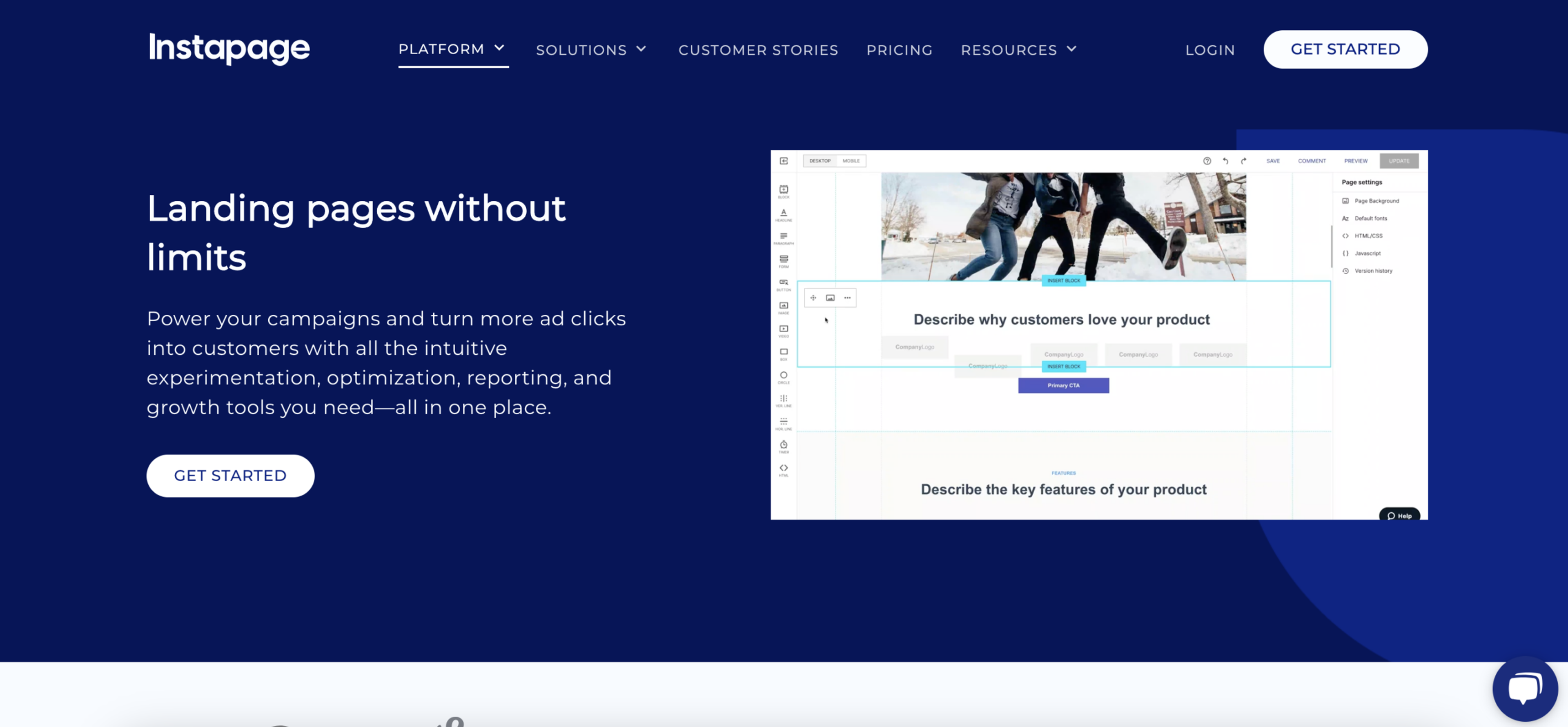
Task: Select the Image tool in editor sidebar
Action: [x=784, y=308]
